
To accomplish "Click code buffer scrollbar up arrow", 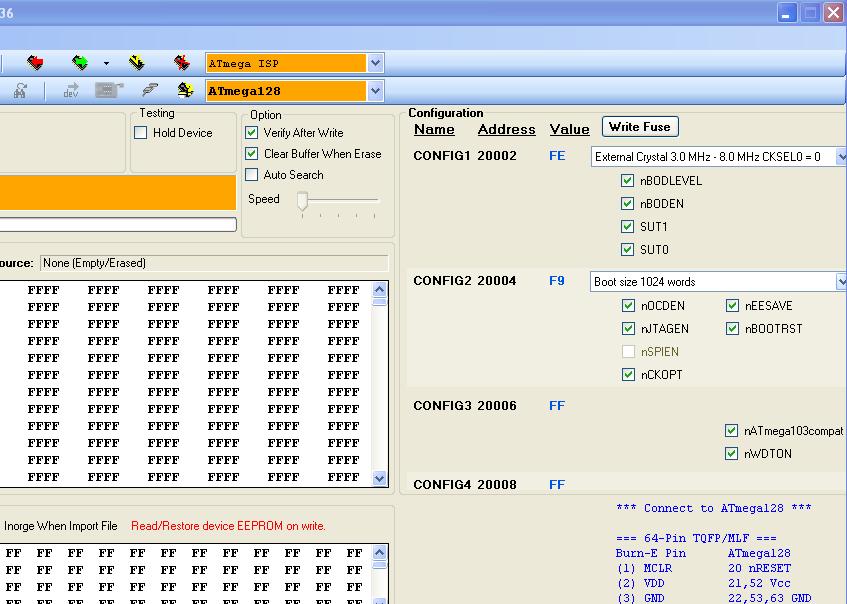I will [x=380, y=289].
